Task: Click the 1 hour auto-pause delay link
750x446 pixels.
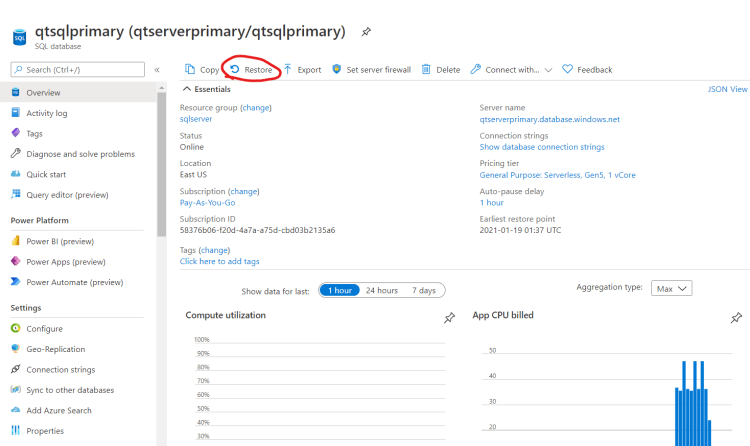Action: pos(491,202)
